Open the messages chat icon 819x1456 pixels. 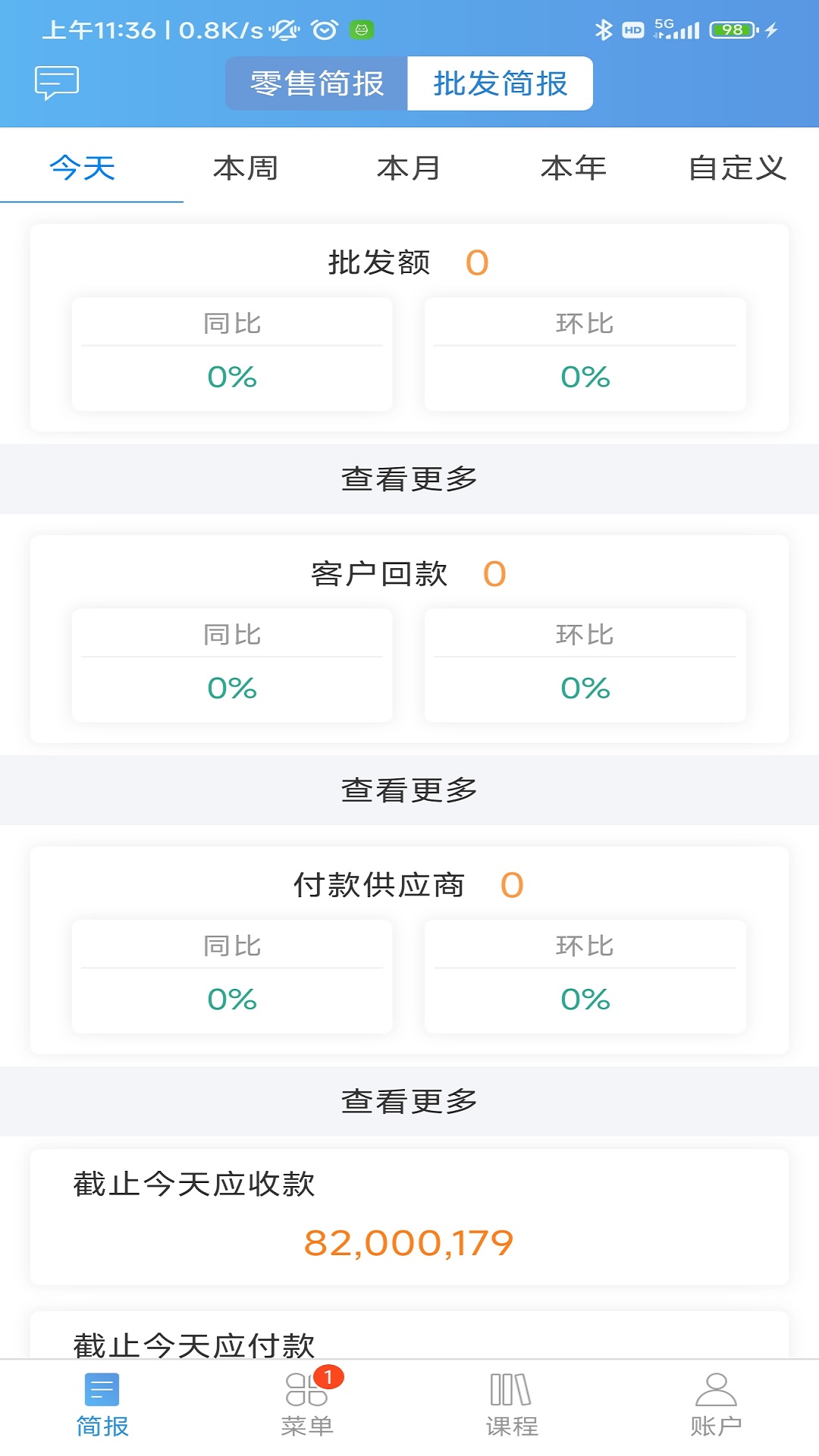(x=57, y=82)
